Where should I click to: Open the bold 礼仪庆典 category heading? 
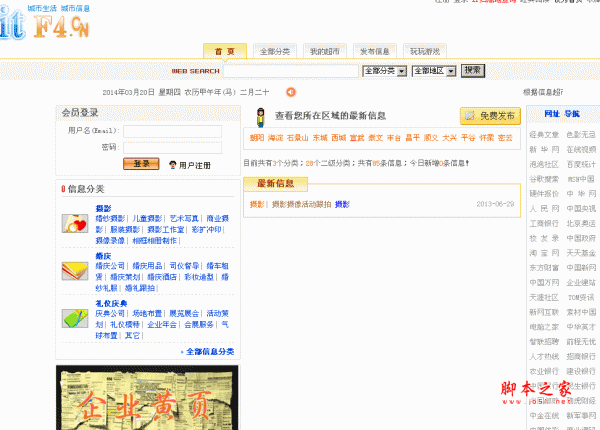111,303
